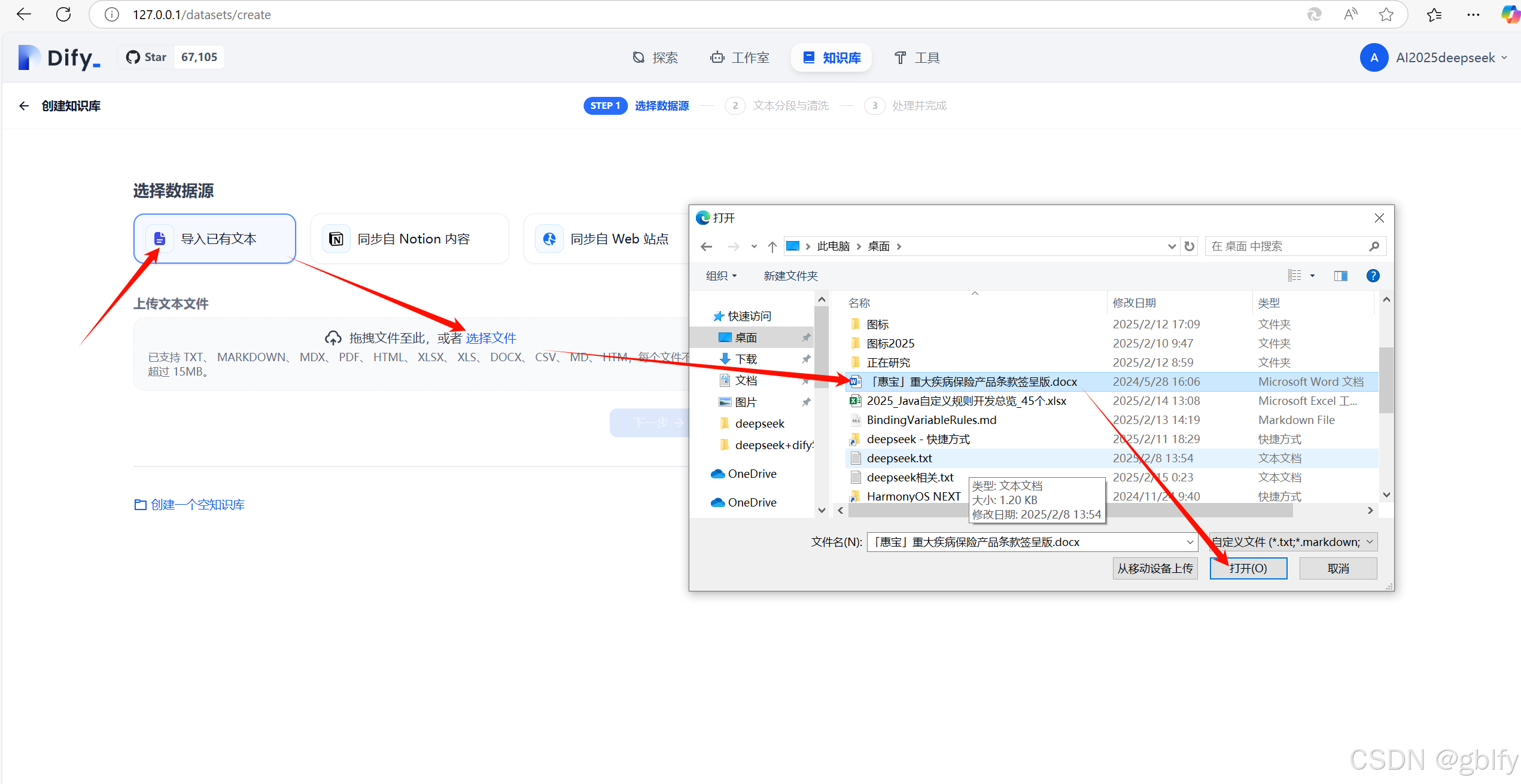1521x784 pixels.
Task: Switch to the 知识库 tab
Action: pyautogui.click(x=832, y=57)
